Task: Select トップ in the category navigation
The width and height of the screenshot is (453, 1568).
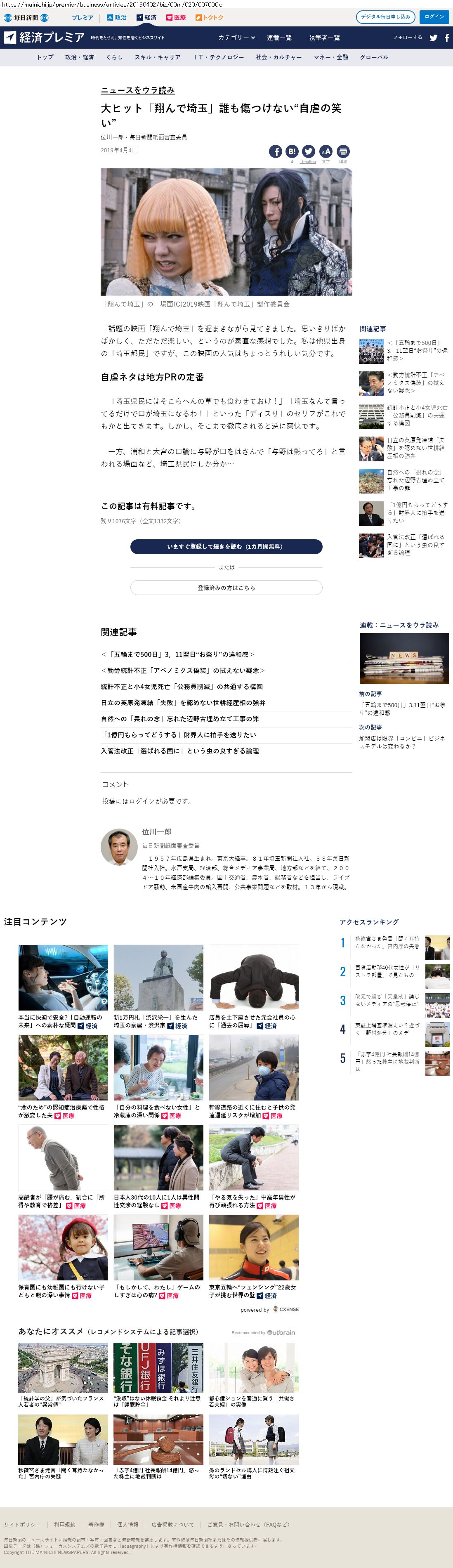Action: click(45, 57)
